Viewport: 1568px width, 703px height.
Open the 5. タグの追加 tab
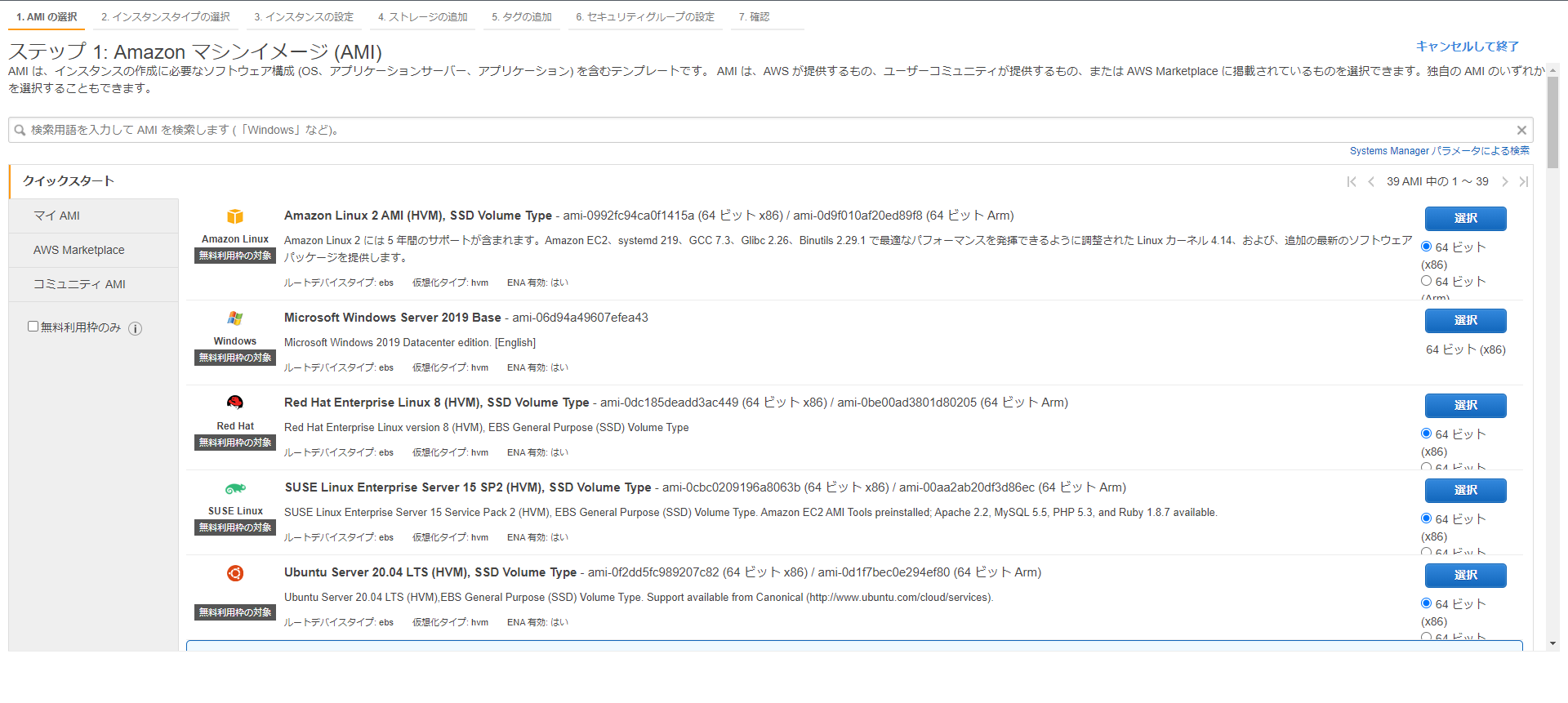click(x=522, y=17)
